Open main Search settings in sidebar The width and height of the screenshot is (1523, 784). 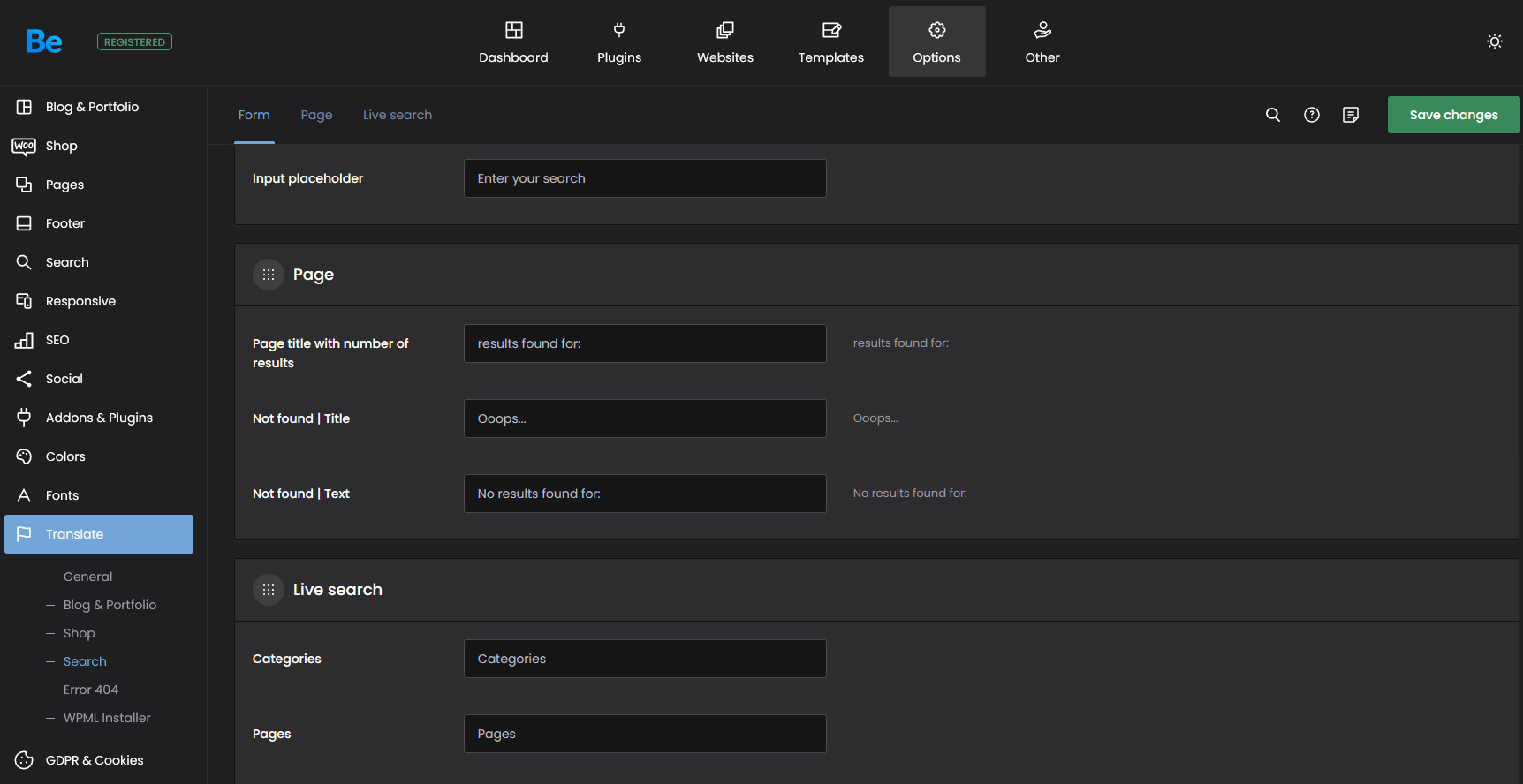point(99,262)
